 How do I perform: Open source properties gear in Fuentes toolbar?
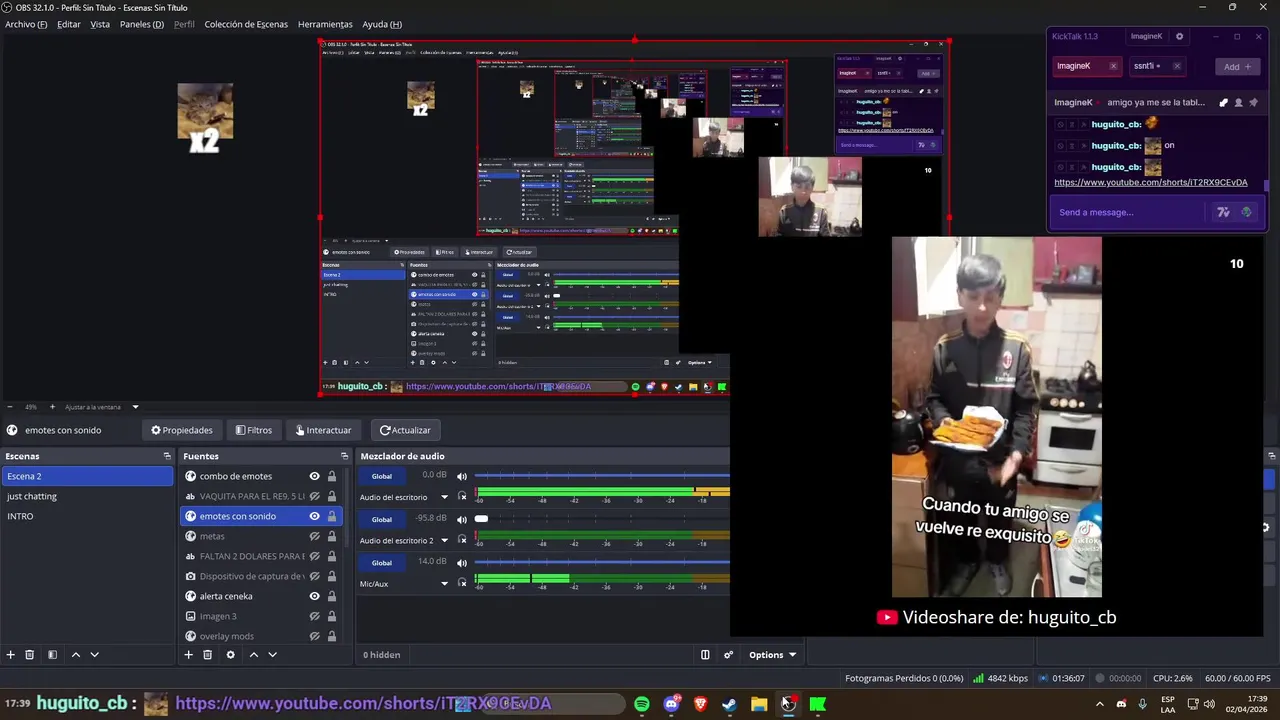coord(230,655)
